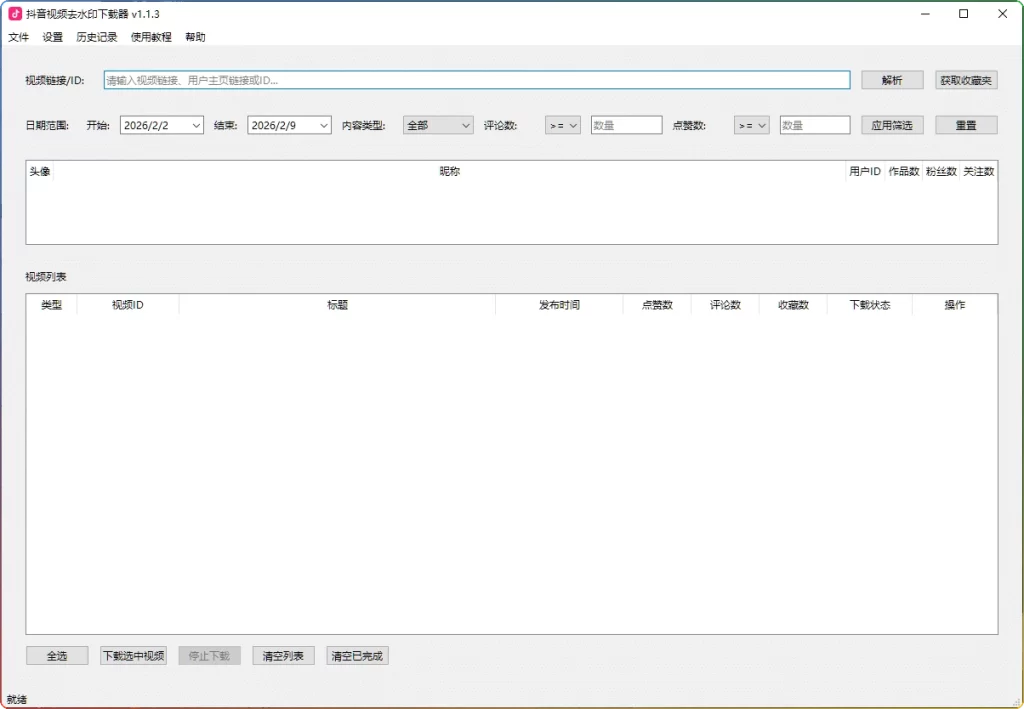Open the start date picker dropdown

tap(197, 124)
